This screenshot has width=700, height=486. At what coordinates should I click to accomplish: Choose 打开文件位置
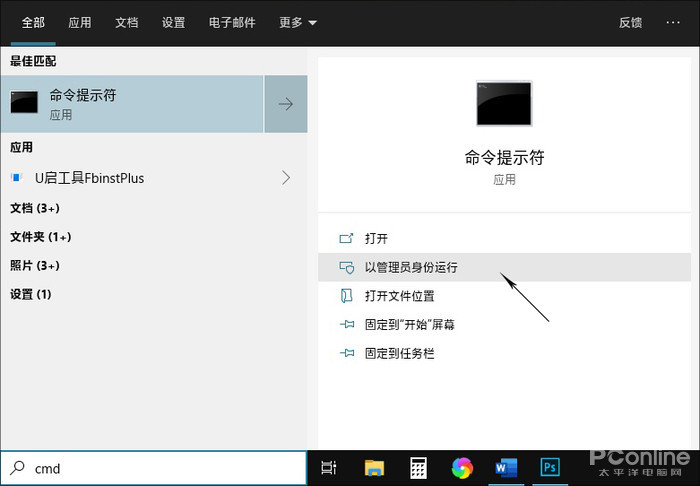tap(504, 296)
